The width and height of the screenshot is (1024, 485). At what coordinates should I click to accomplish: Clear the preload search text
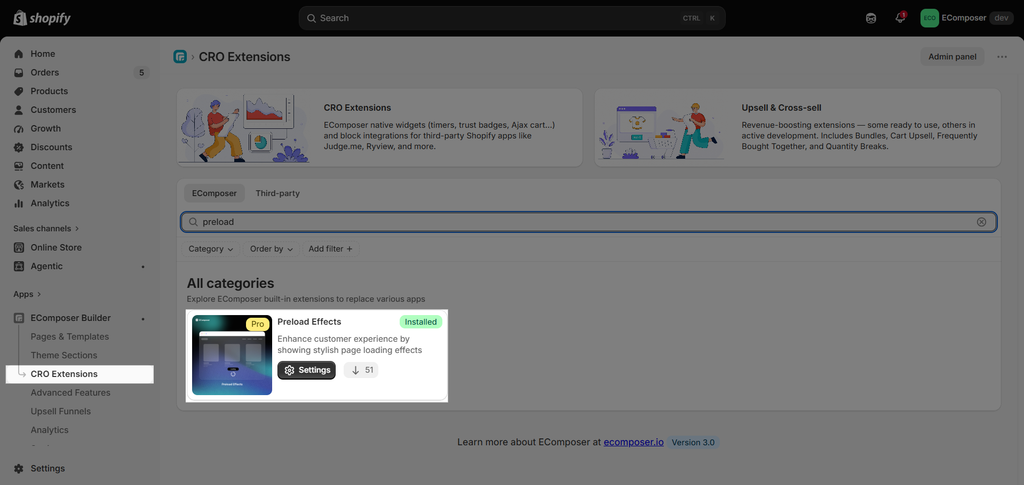(x=981, y=222)
